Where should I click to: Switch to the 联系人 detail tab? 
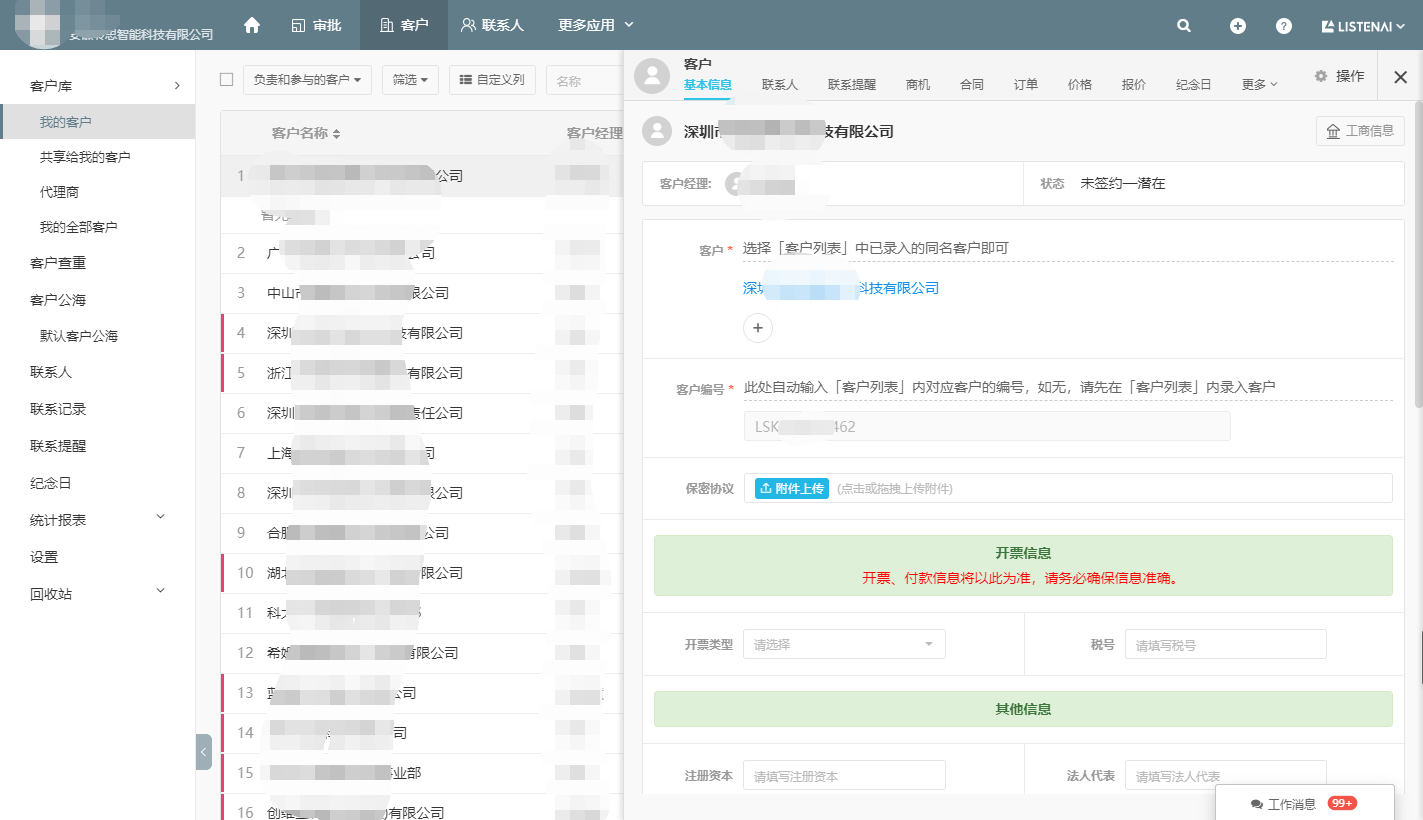[x=780, y=85]
